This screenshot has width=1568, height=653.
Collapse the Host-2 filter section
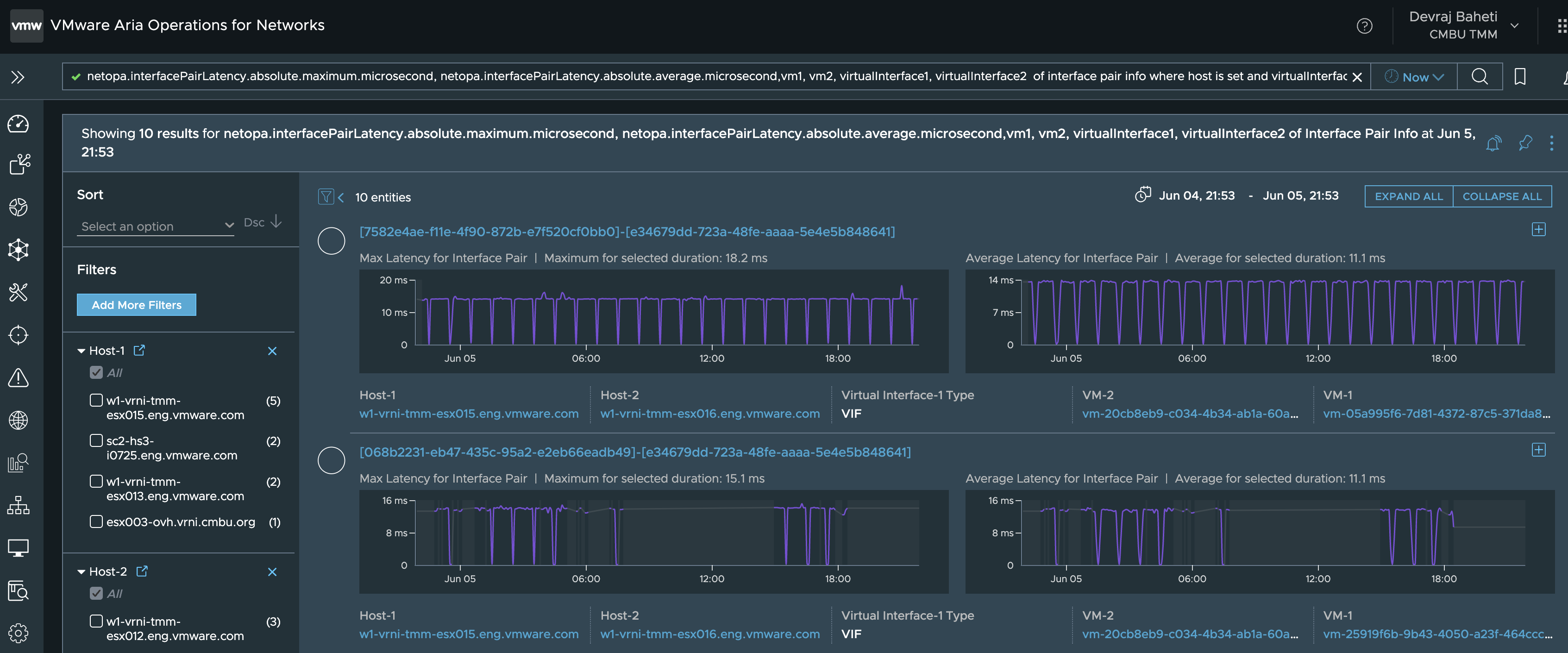click(x=81, y=572)
